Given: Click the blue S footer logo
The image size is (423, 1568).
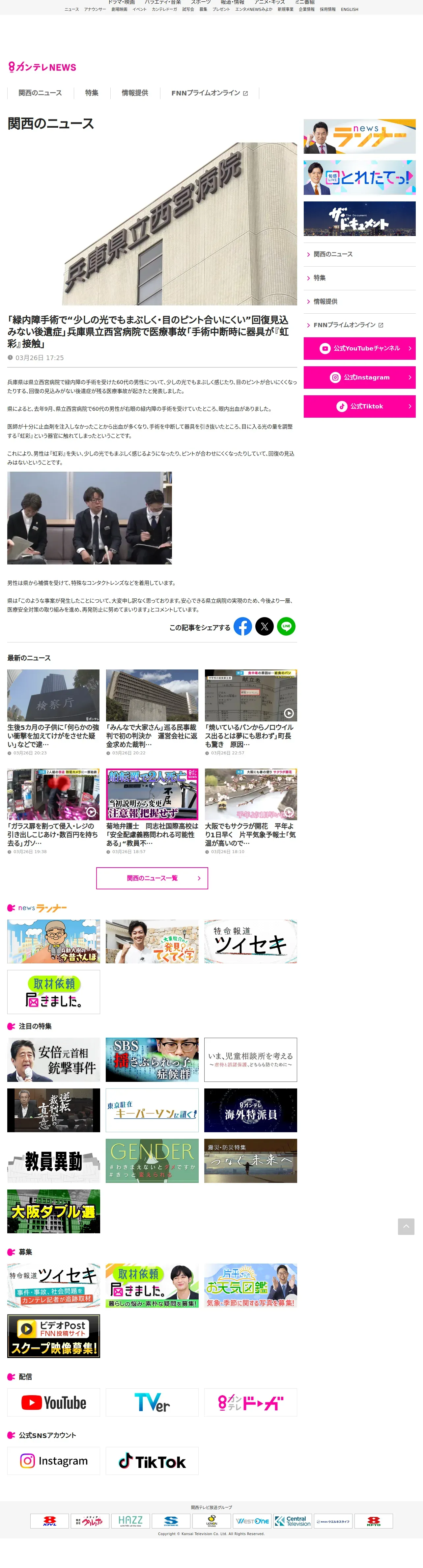Looking at the screenshot, I should (x=171, y=1521).
